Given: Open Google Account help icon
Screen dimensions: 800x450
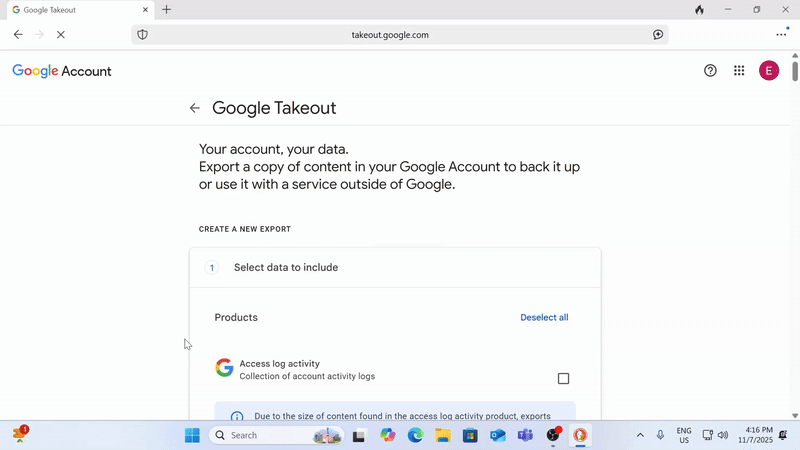Looking at the screenshot, I should pyautogui.click(x=710, y=71).
